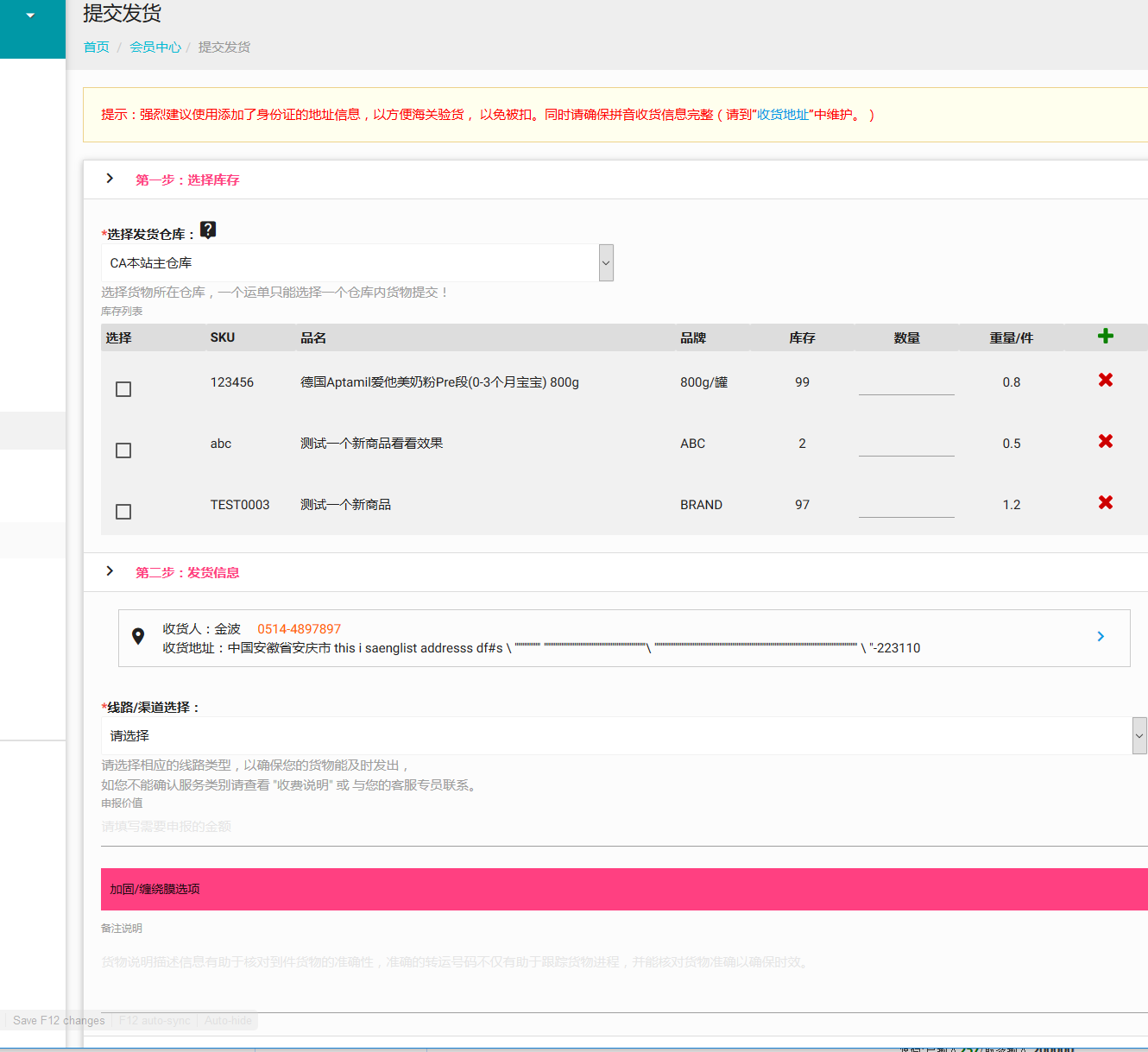Open the warehouse help question-mark icon
Viewport: 1148px width, 1052px height.
pos(208,230)
